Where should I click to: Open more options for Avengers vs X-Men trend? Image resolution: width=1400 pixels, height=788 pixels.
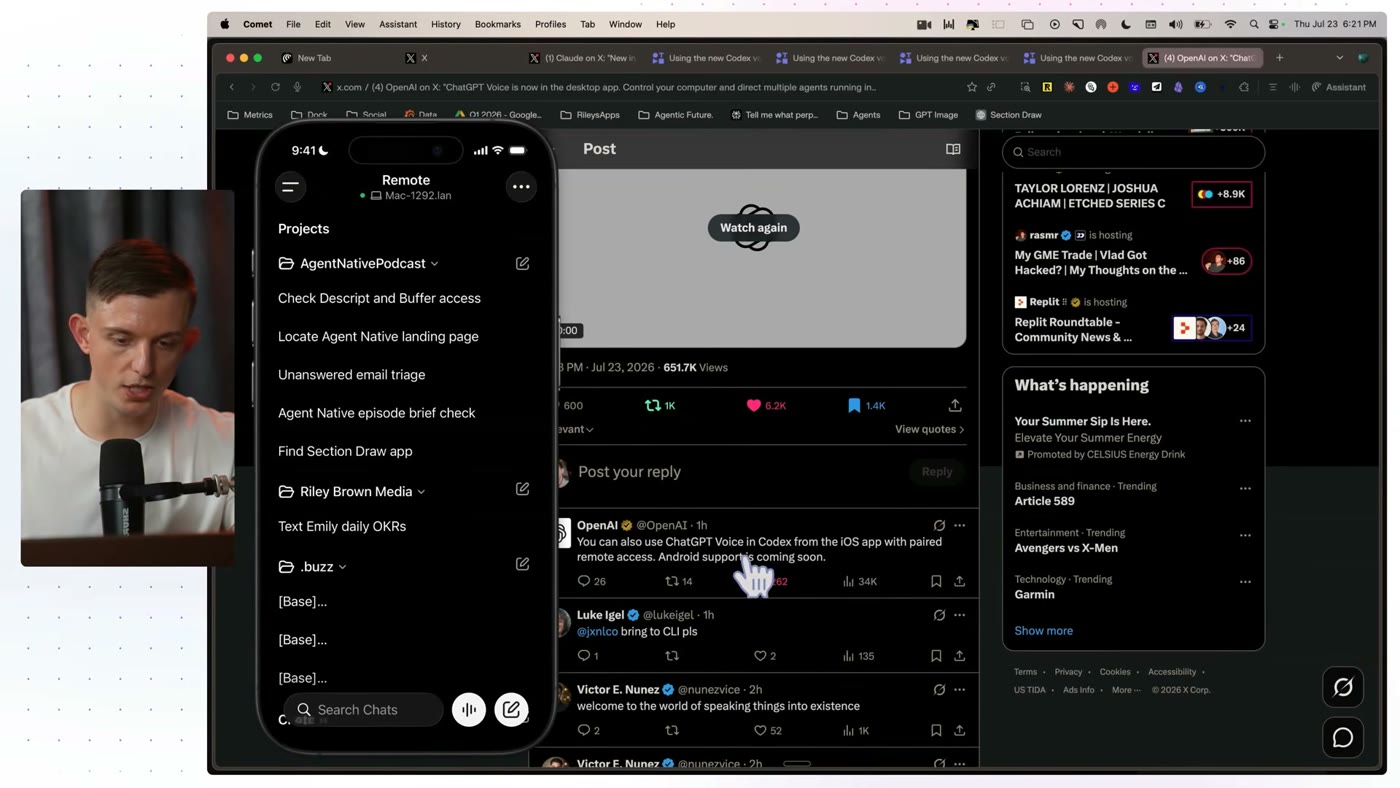click(1245, 535)
